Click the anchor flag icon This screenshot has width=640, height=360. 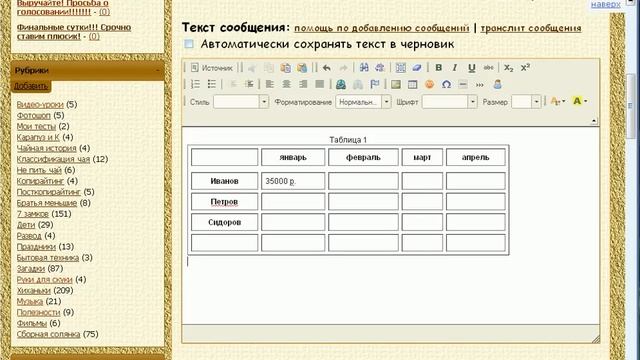pos(374,84)
